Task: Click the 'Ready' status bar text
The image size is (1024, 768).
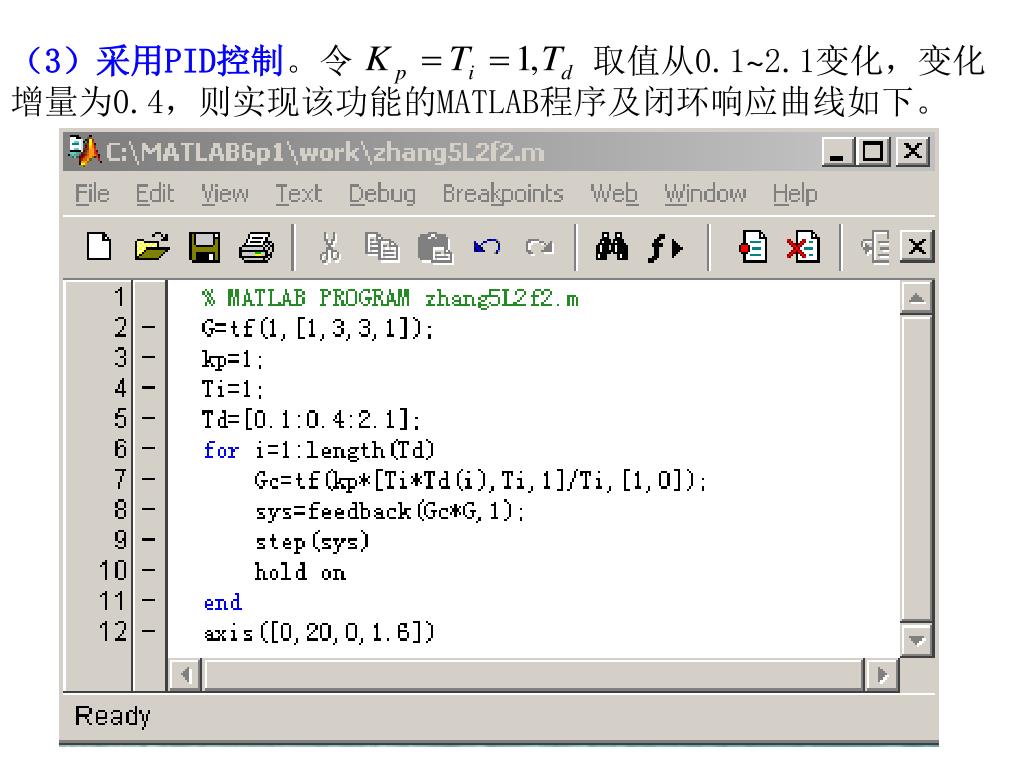Action: tap(112, 716)
